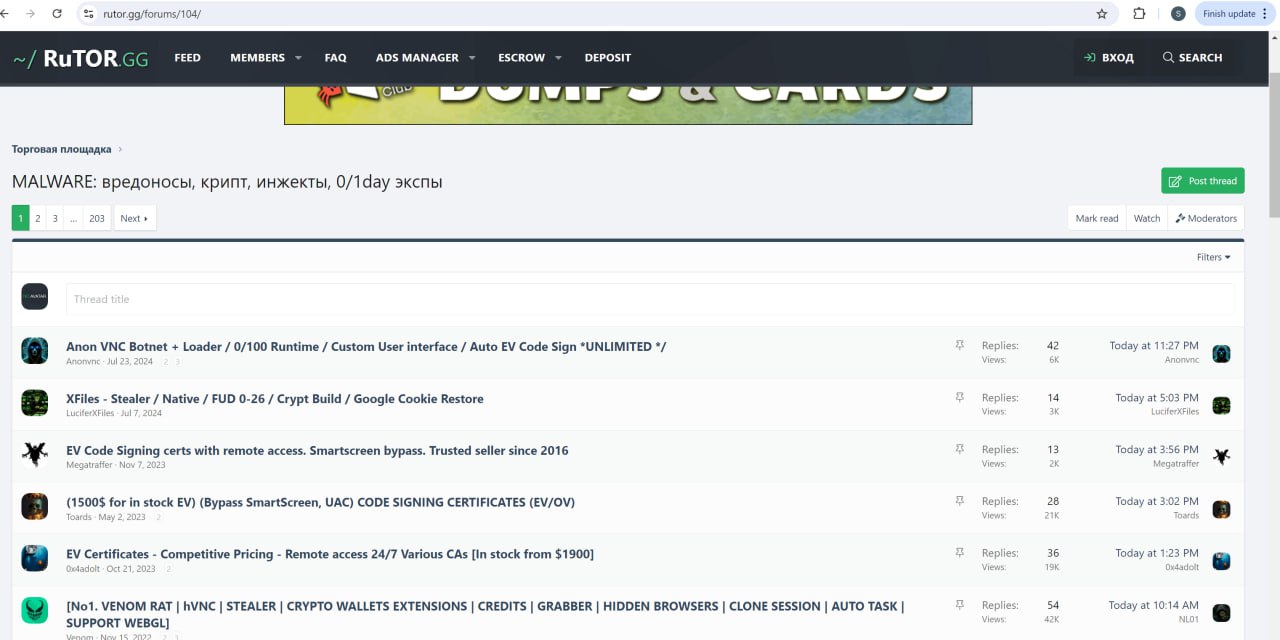Click the Mark read button
The width and height of the screenshot is (1280, 640).
click(1096, 218)
